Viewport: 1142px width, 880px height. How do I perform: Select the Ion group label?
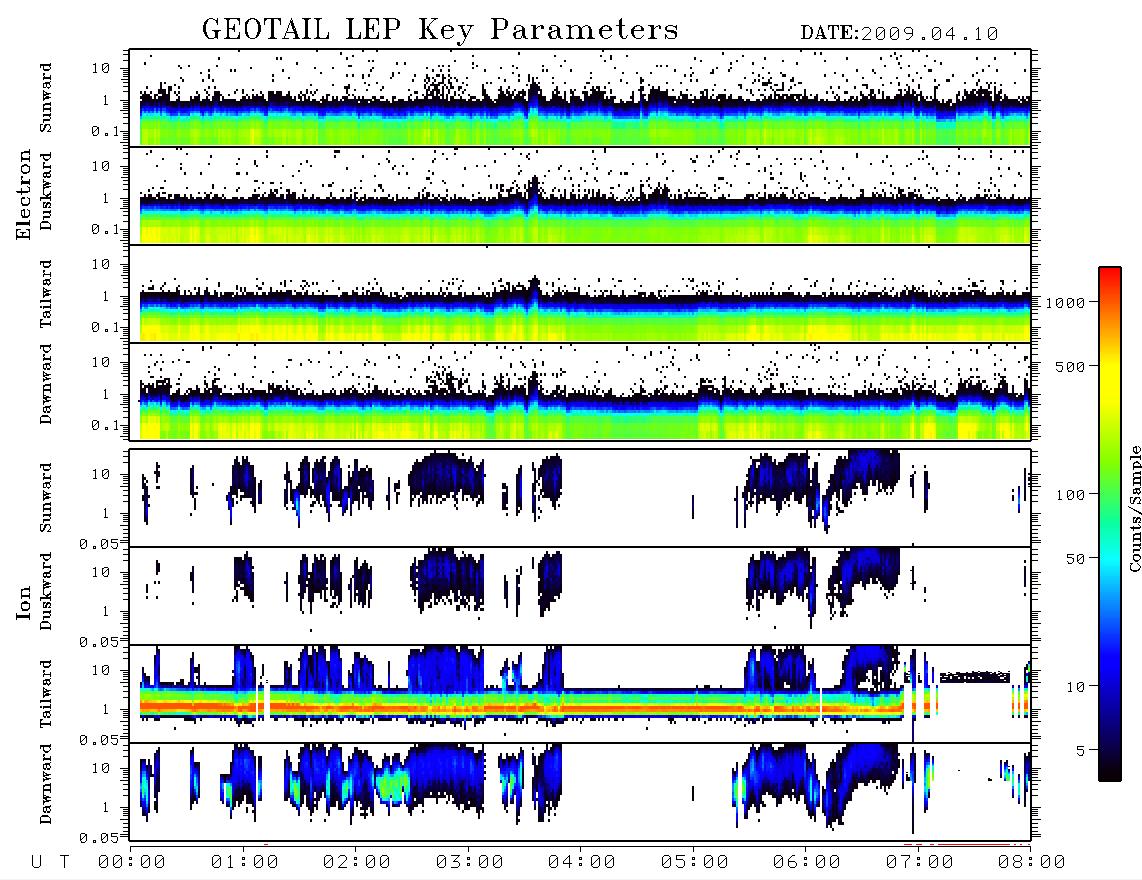tap(24, 602)
